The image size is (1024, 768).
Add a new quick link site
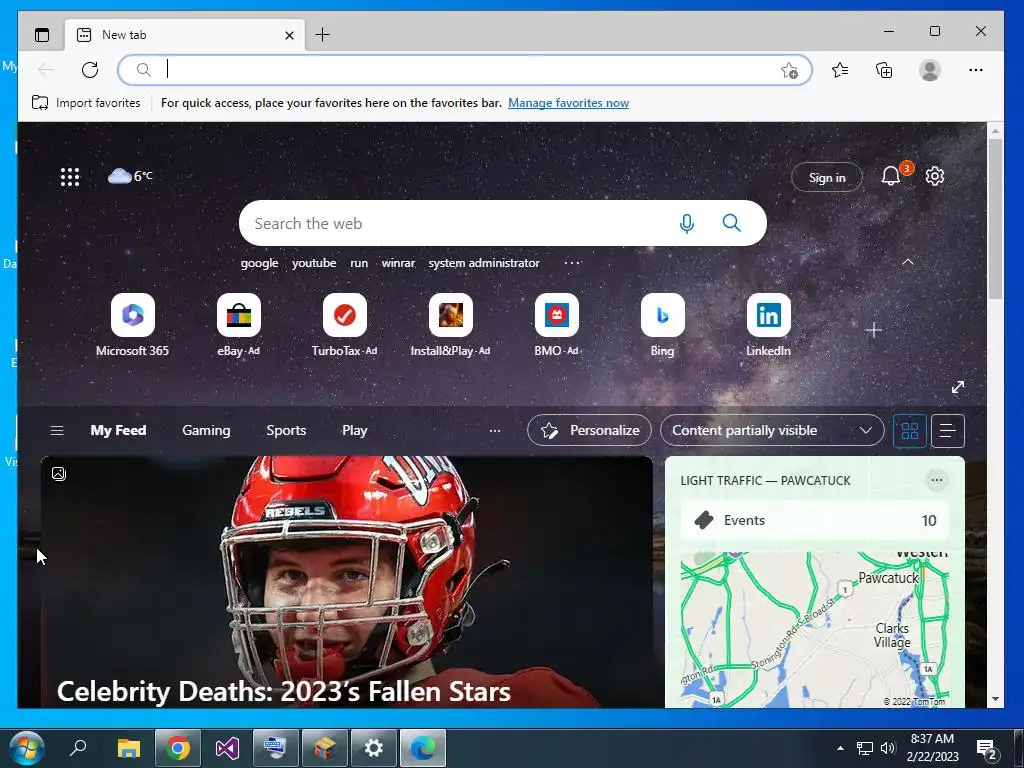[x=874, y=330]
